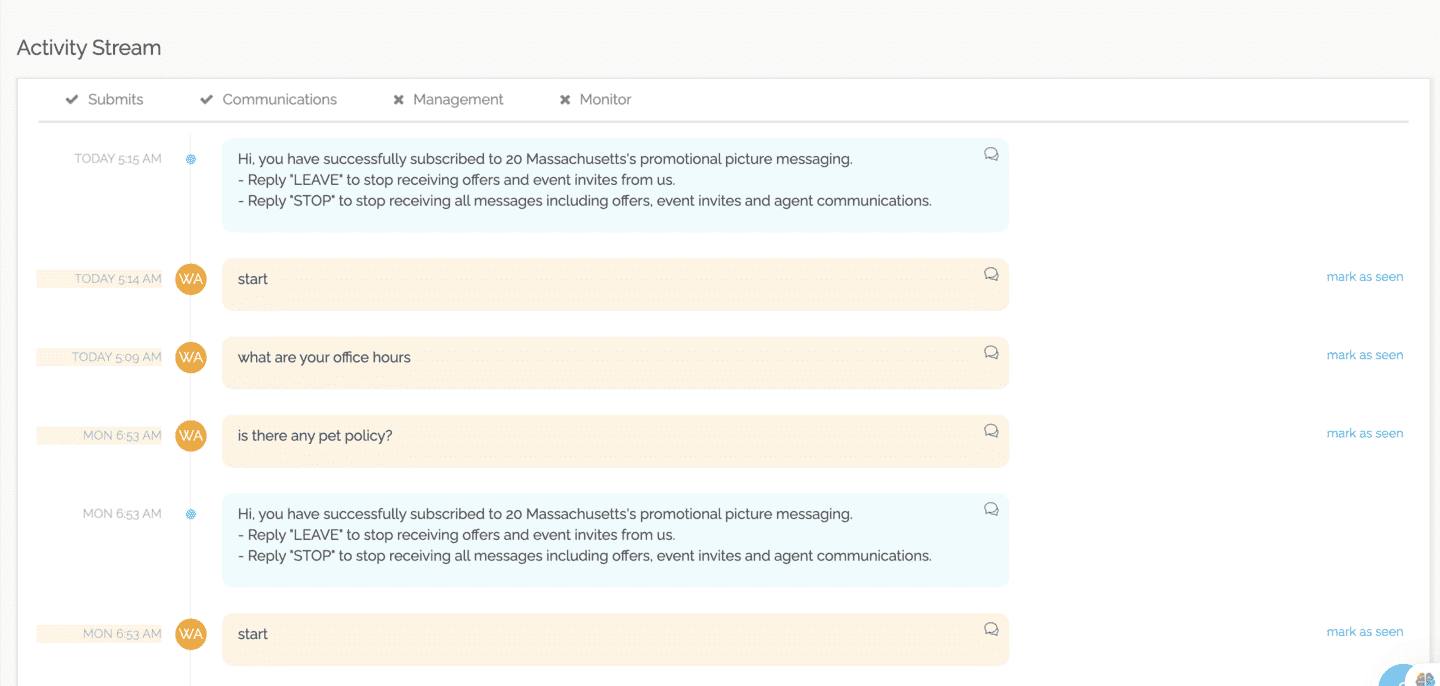Screen dimensions: 1440x686
Task: Open comment icon on pet policy message
Action: [x=991, y=430]
